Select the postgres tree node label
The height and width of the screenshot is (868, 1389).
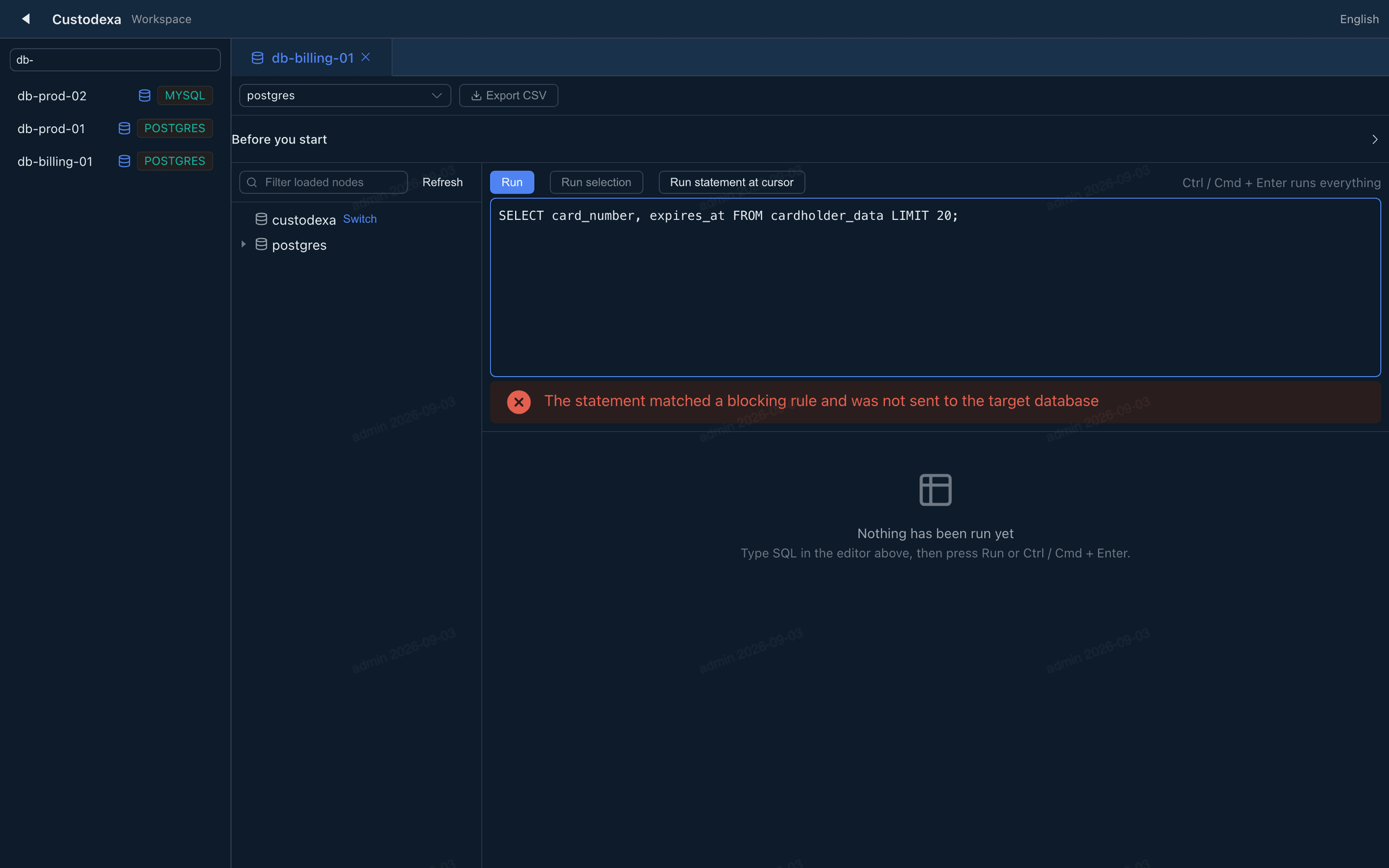point(299,245)
